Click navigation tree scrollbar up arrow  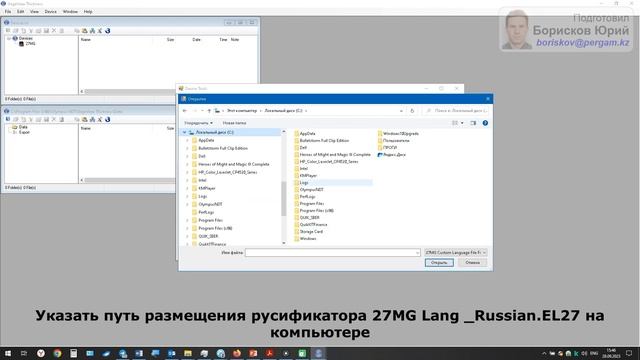(284, 132)
